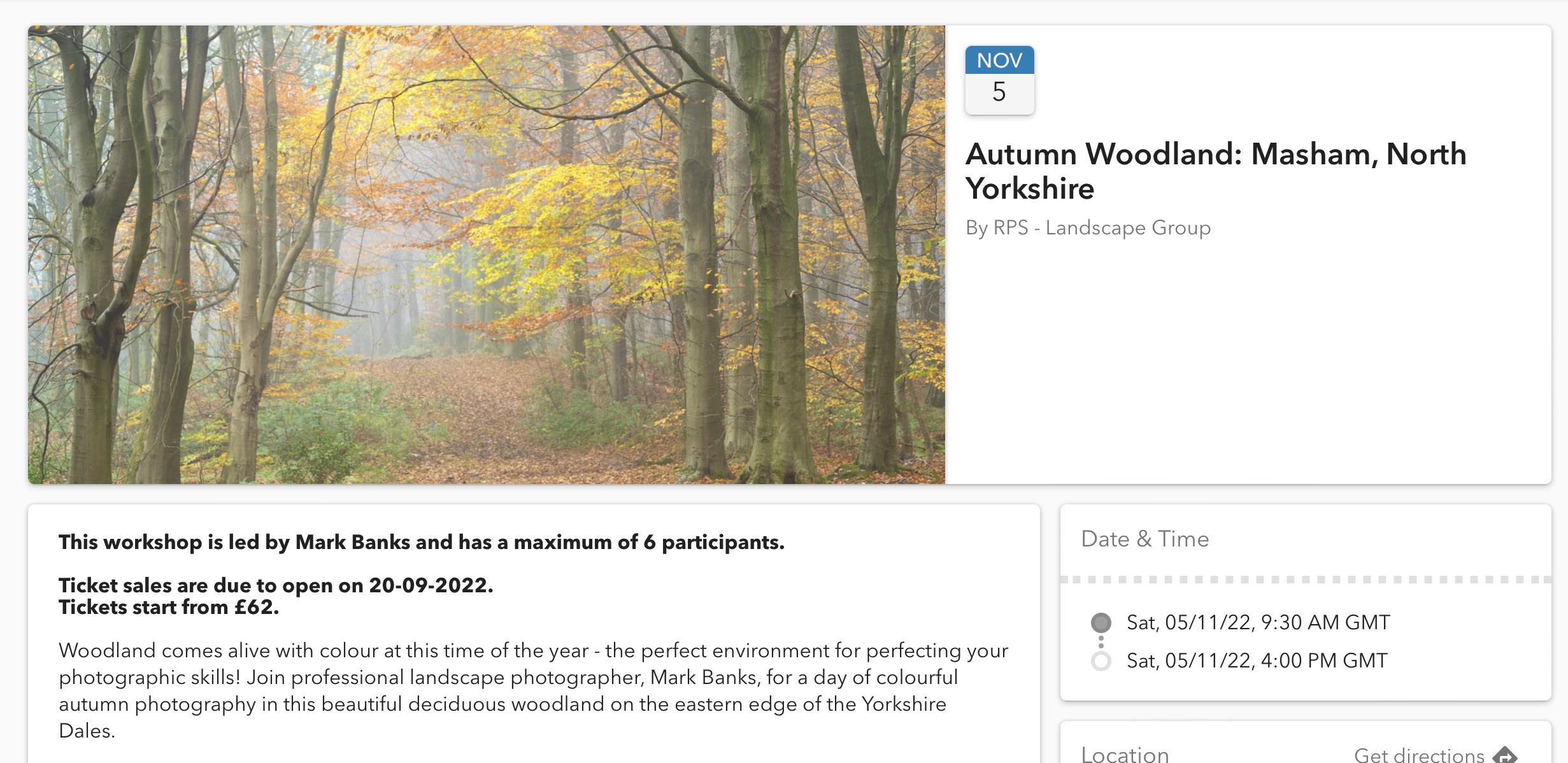Viewport: 1568px width, 763px height.
Task: Click the dotted divider under Date & Time
Action: [x=1306, y=580]
